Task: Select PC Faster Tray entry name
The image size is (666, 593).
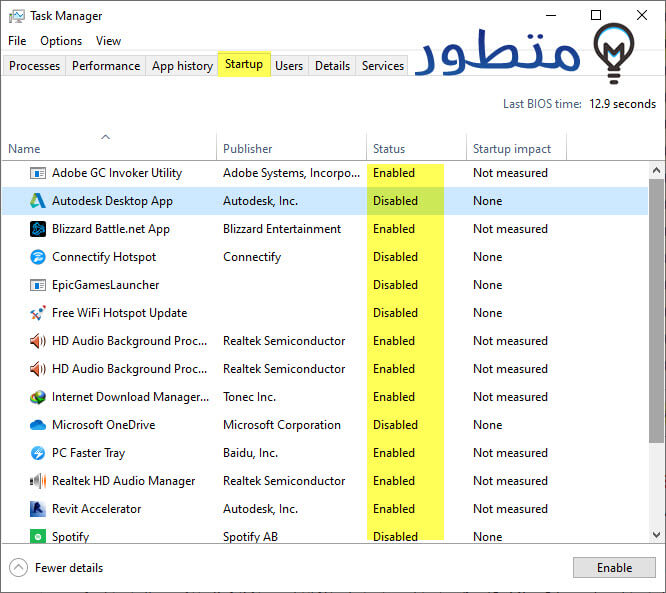Action: 88,453
